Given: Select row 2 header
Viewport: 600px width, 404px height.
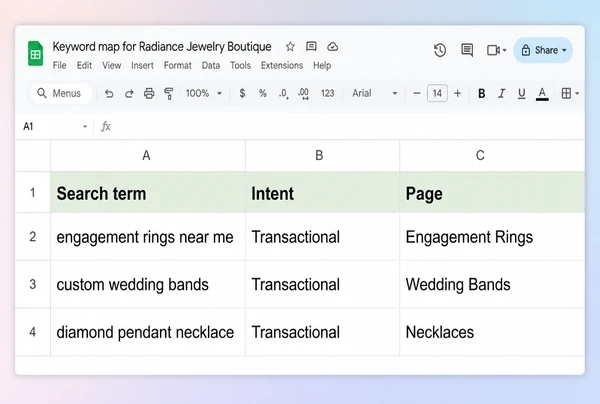Looking at the screenshot, I should click(x=33, y=237).
